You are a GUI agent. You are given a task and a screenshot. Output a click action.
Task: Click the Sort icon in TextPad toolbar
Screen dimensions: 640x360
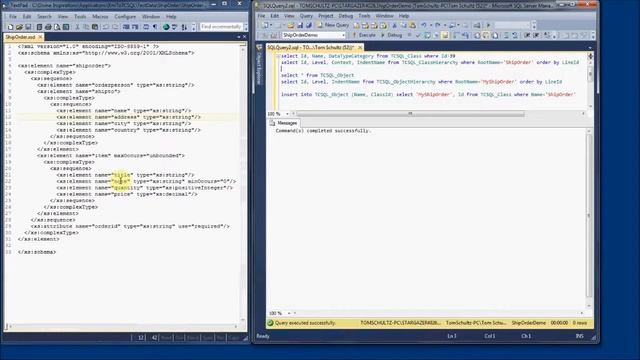pos(184,27)
